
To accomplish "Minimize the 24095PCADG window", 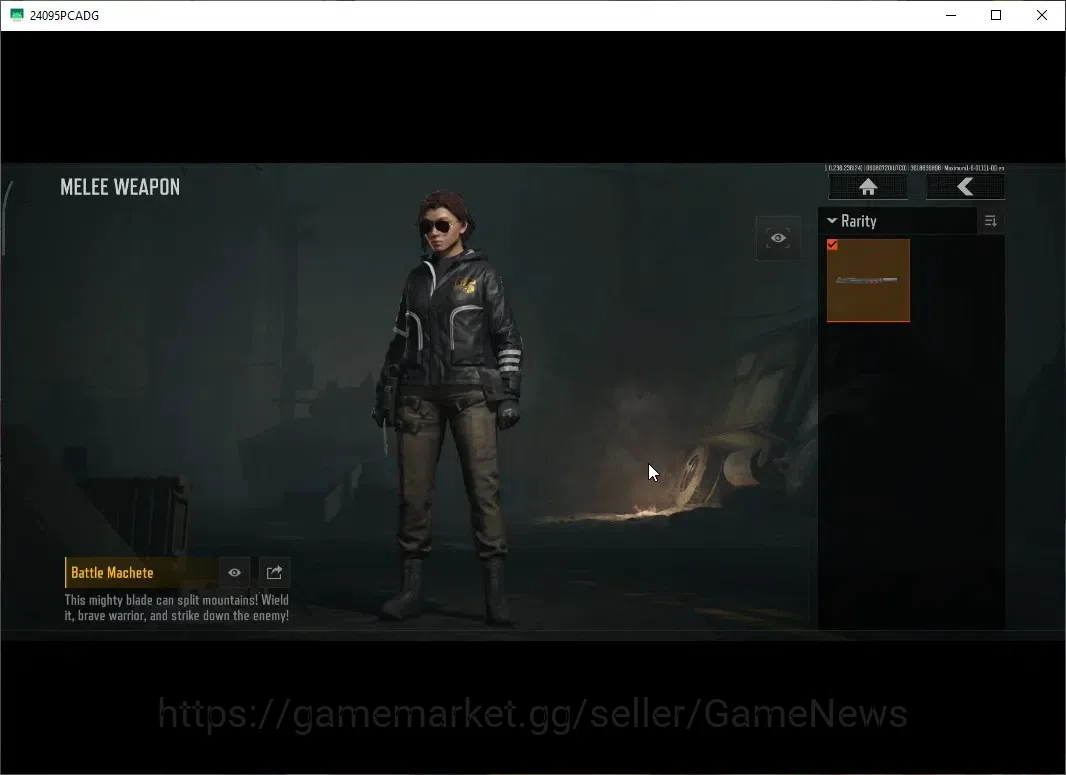I will tap(951, 15).
